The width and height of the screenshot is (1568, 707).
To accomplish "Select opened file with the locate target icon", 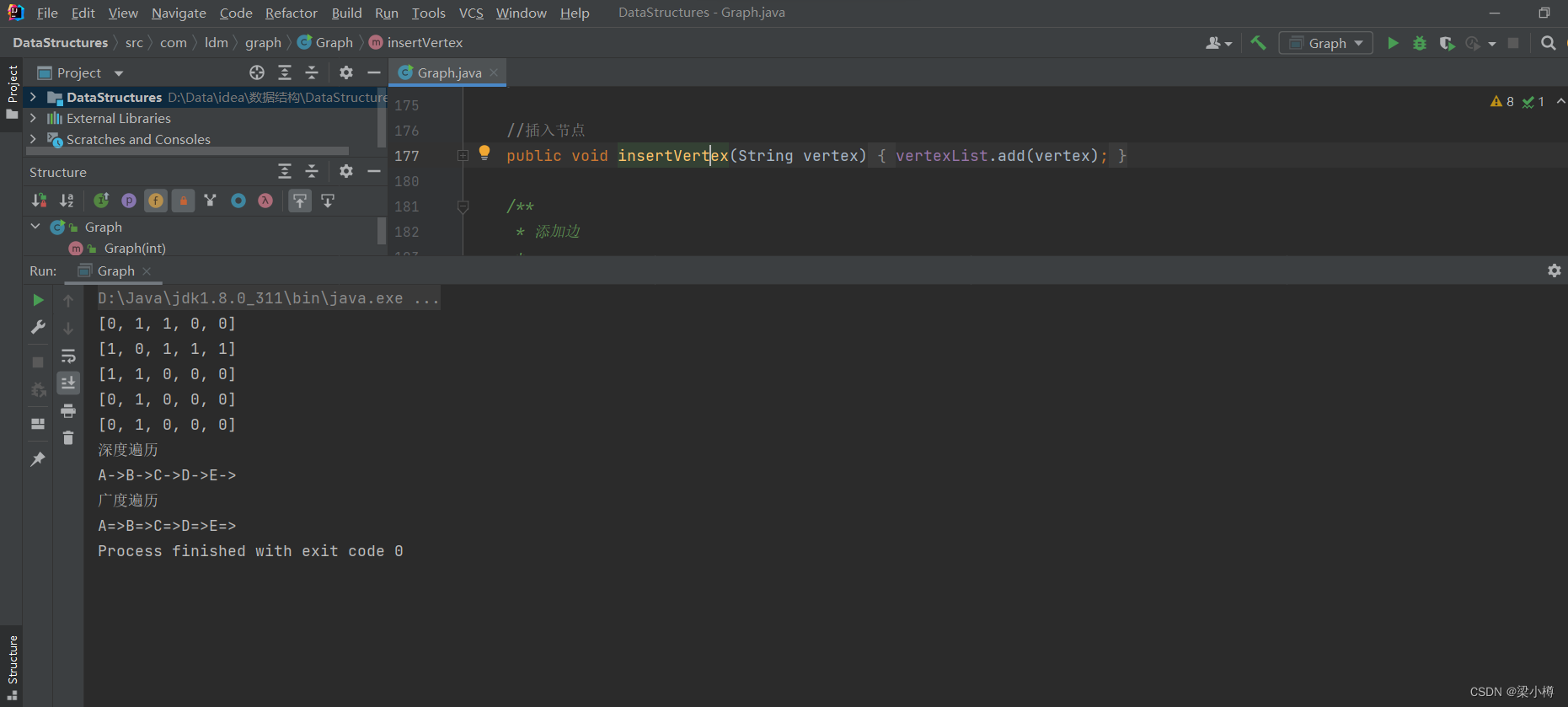I will click(257, 72).
